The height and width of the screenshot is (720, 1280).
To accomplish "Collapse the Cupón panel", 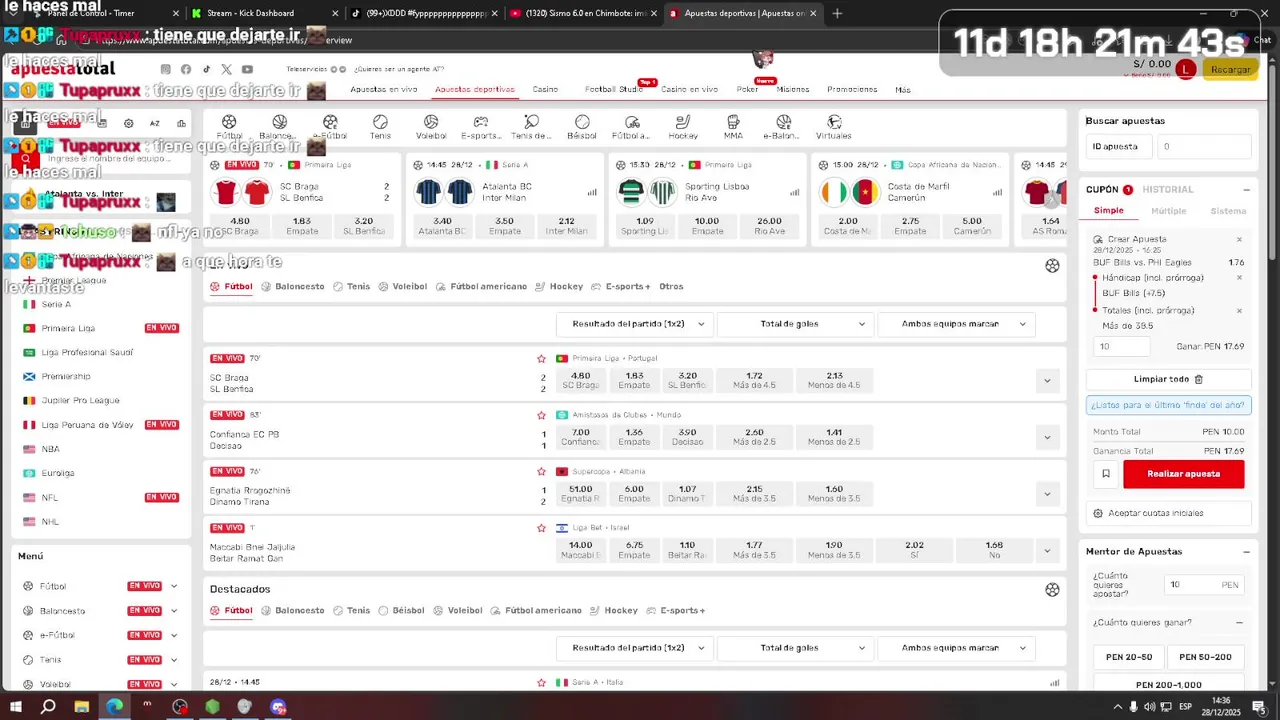I will [1246, 189].
